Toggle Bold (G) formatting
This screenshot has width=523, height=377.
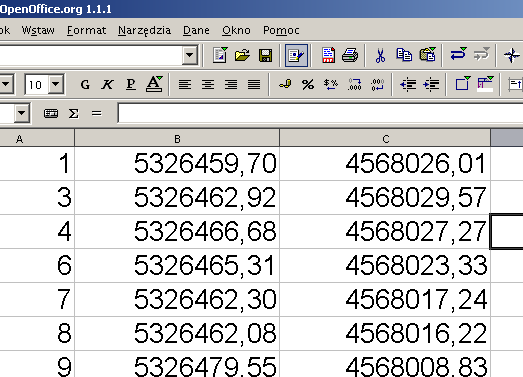click(85, 84)
